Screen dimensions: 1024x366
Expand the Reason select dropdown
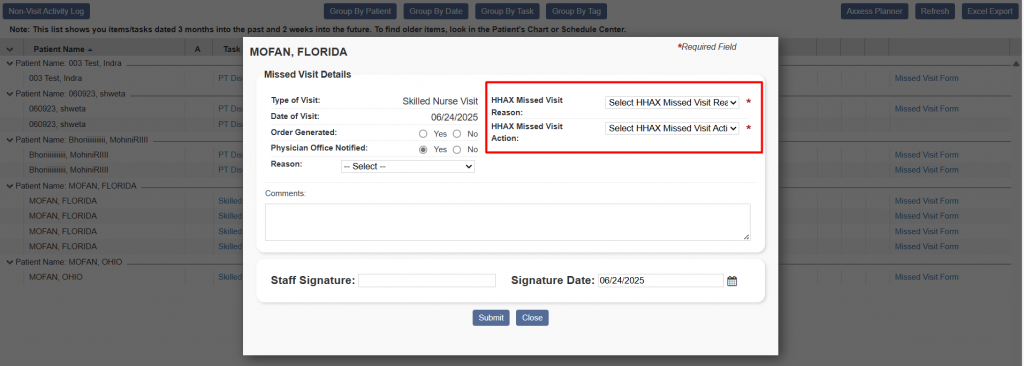[x=408, y=167]
